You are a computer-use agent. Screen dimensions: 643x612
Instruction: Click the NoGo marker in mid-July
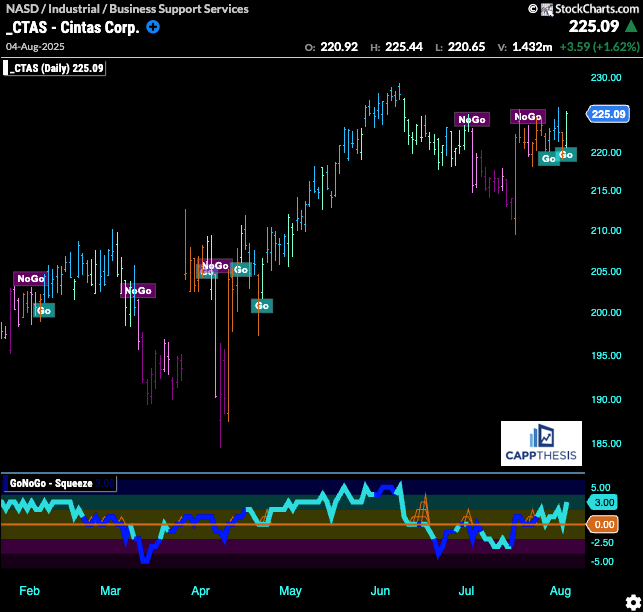(528, 117)
